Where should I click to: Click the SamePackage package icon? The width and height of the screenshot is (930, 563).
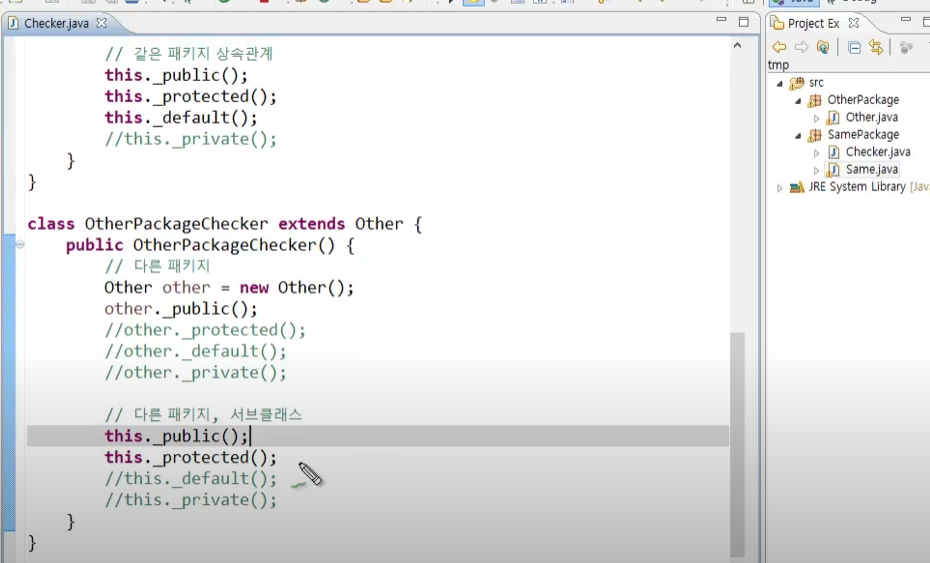815,135
